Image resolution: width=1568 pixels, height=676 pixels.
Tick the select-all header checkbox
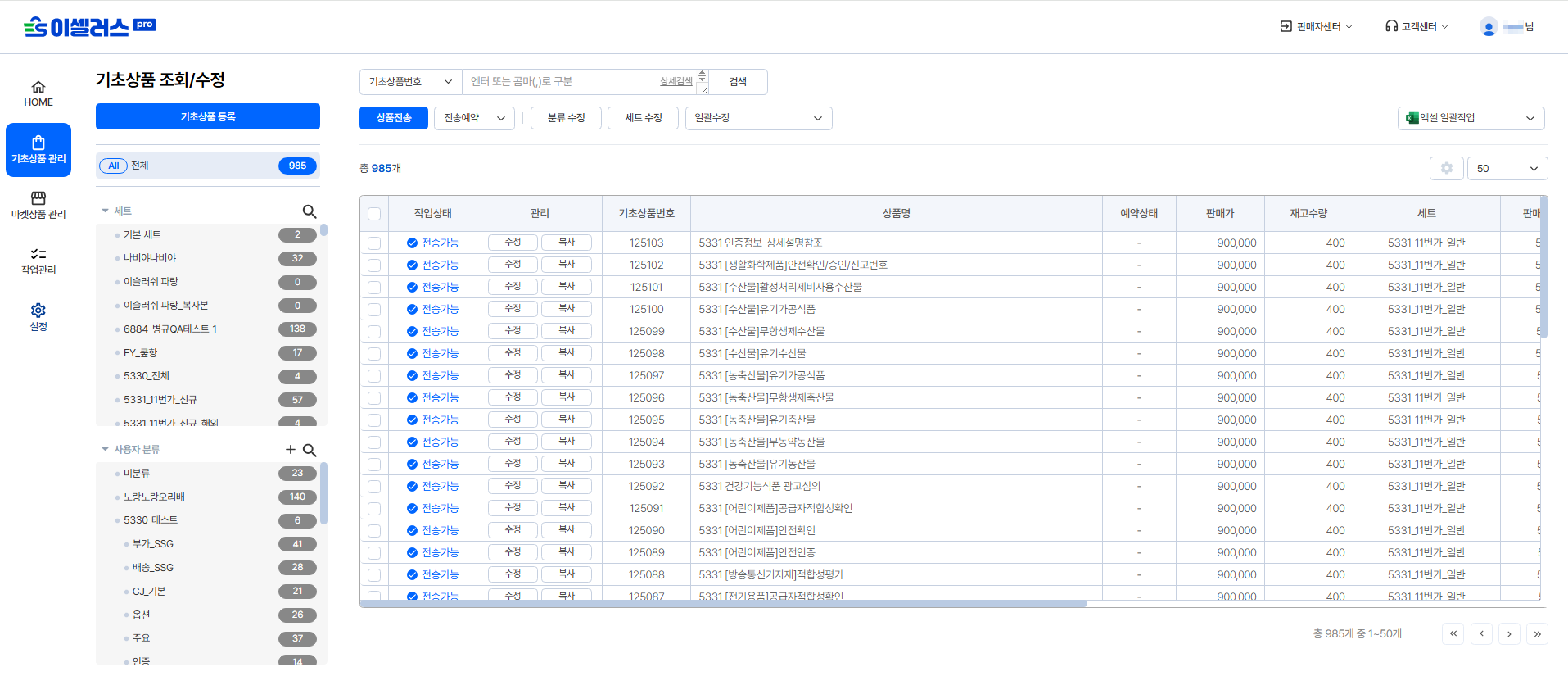coord(374,214)
